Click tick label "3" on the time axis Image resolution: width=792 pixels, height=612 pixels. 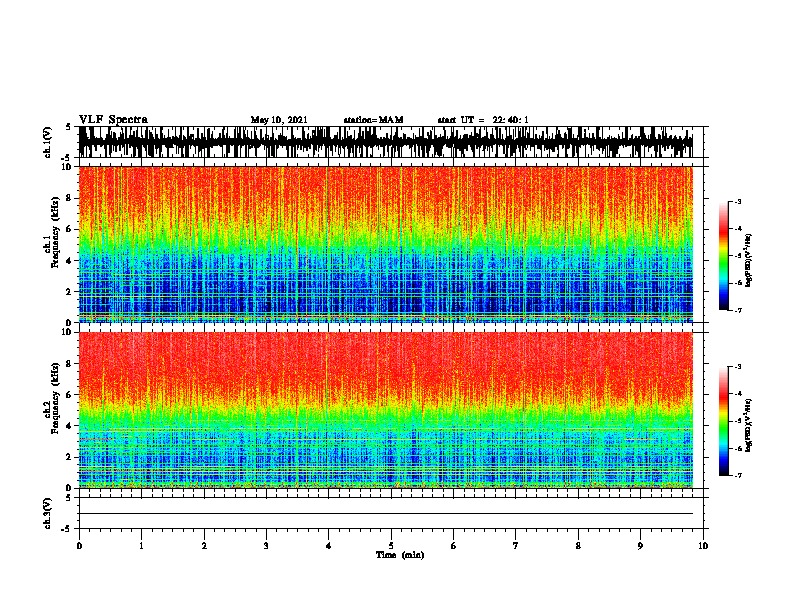266,546
